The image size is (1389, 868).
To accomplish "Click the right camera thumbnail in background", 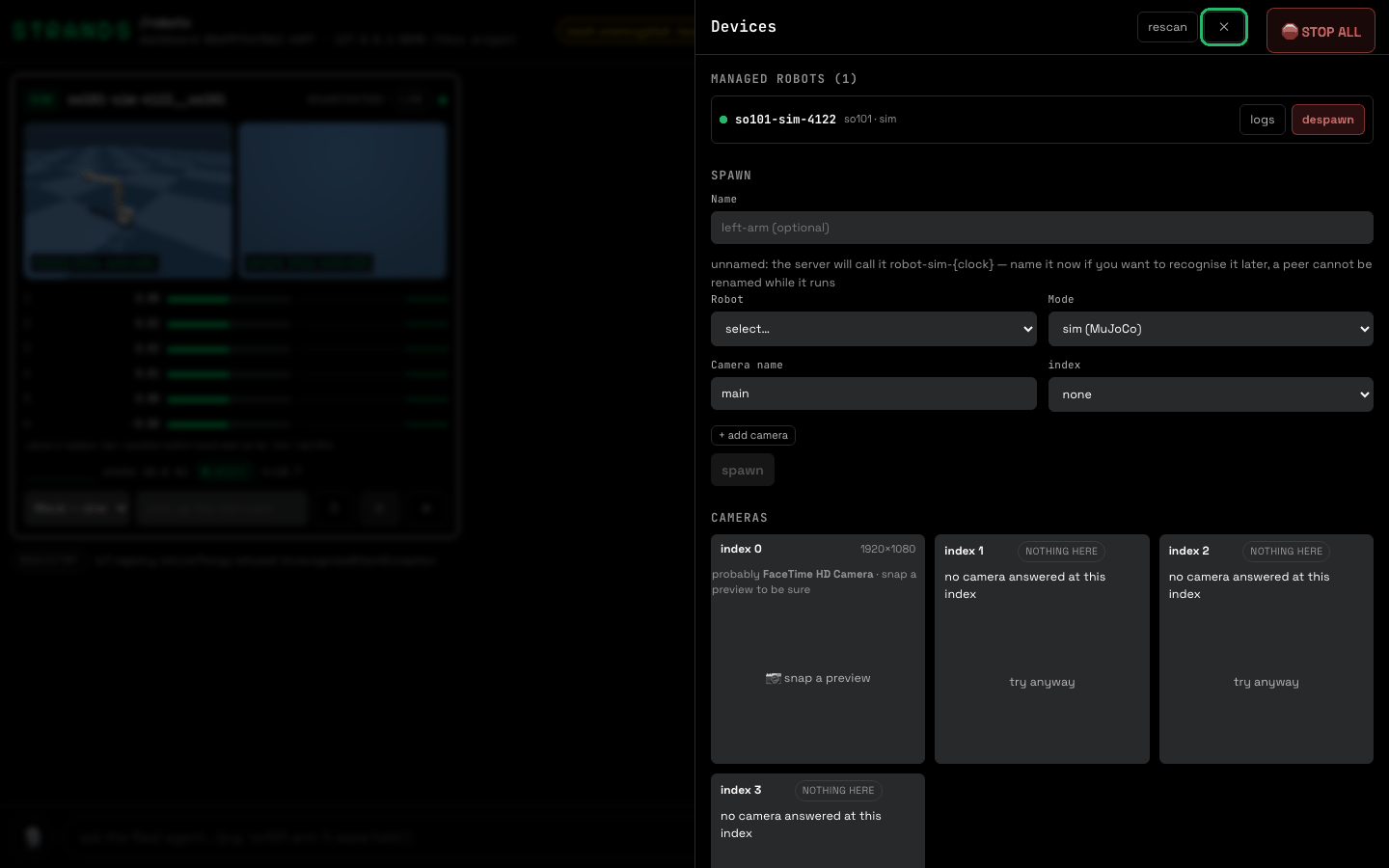I will [343, 200].
